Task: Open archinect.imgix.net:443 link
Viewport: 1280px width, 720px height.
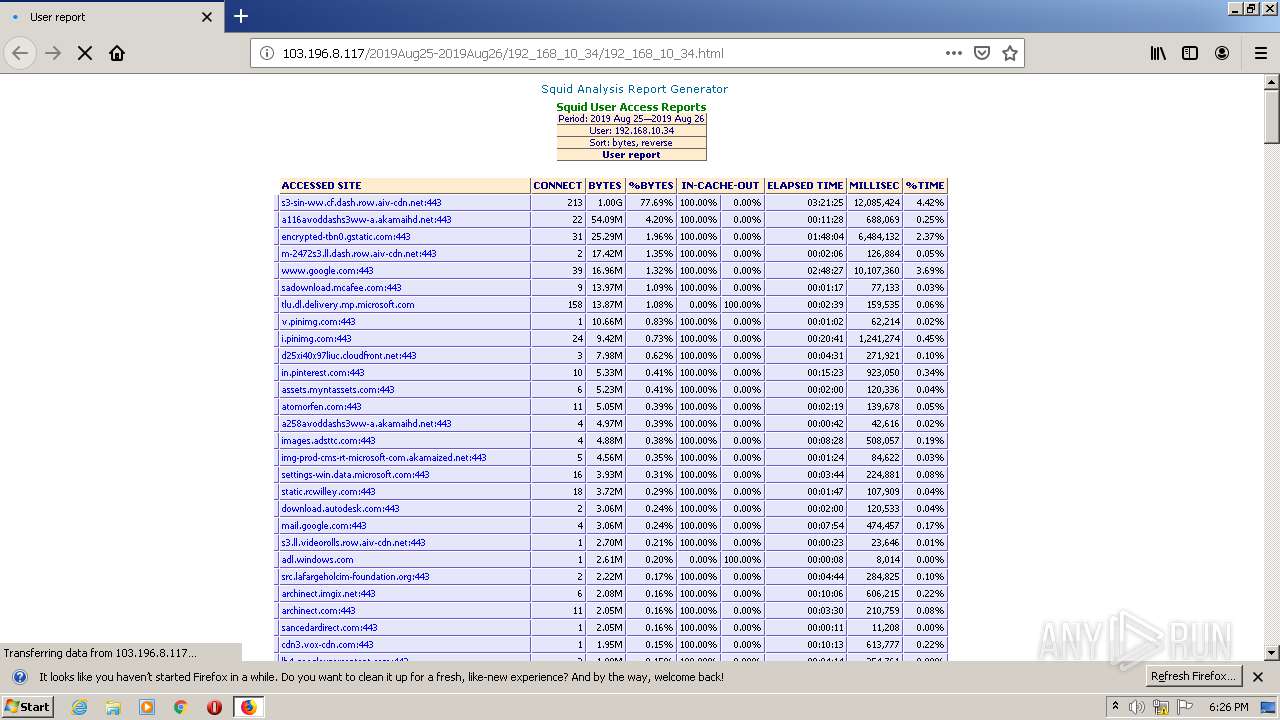Action: [x=328, y=594]
